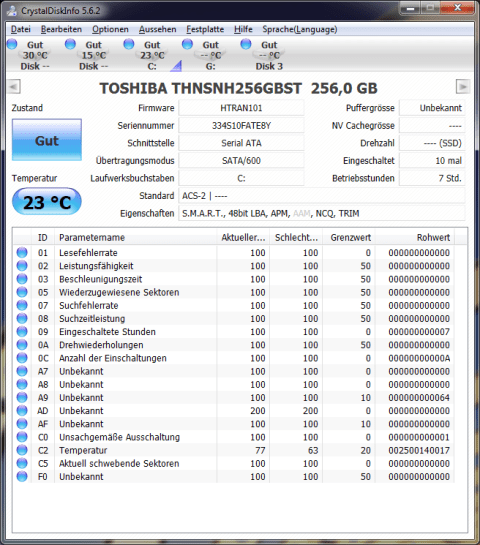This screenshot has width=480, height=545.
Task: Click the Schlecht column header
Action: (296, 237)
